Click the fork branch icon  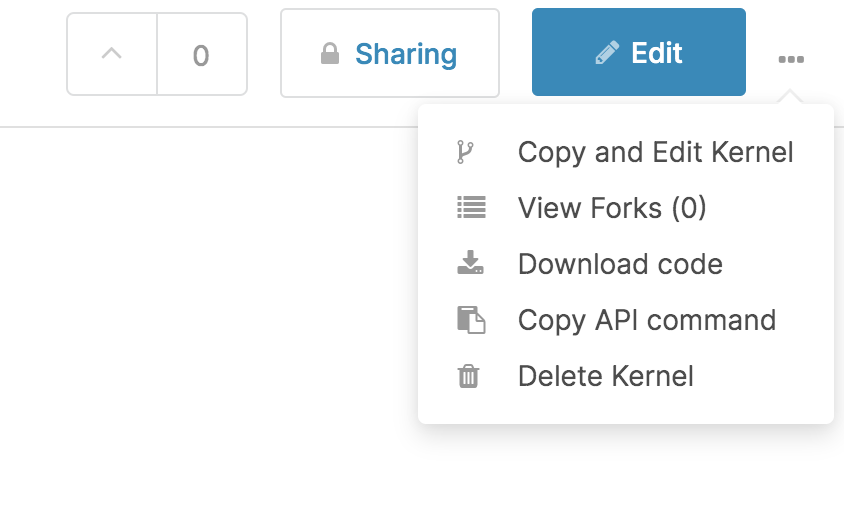(x=465, y=152)
